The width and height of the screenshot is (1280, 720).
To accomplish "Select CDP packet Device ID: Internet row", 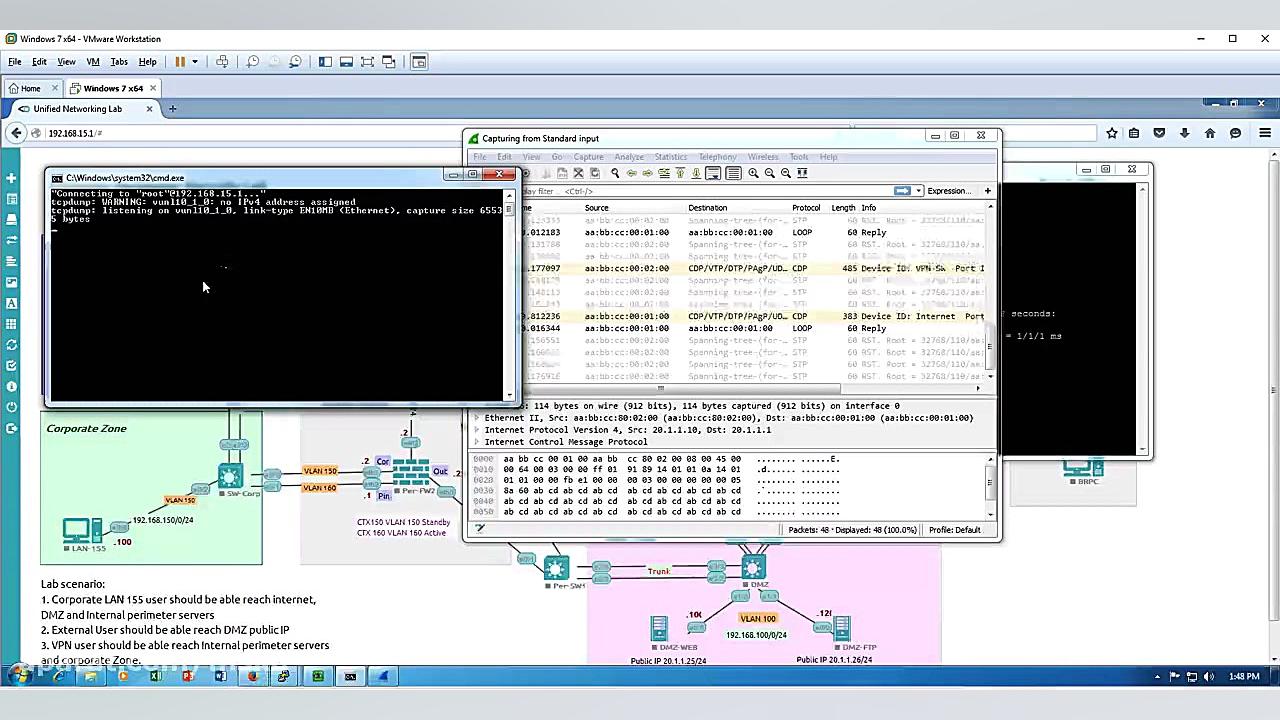I will coord(753,316).
